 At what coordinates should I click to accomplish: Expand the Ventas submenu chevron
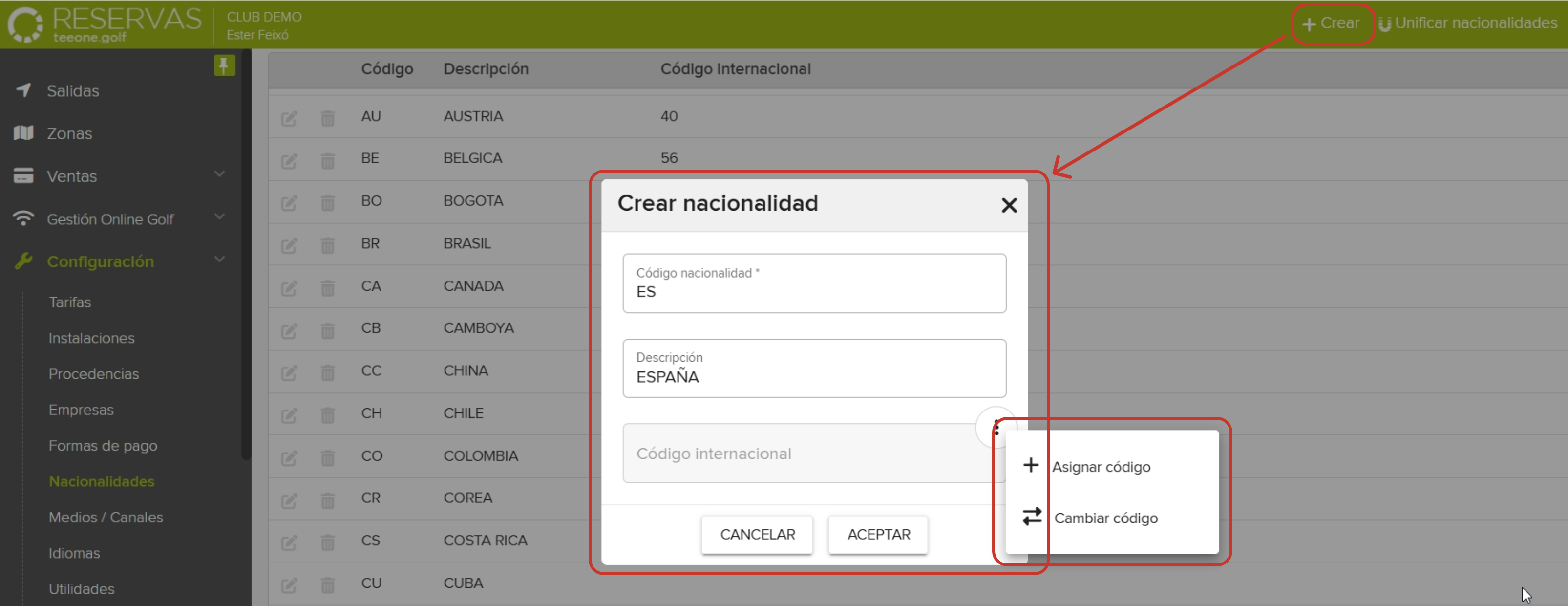coord(220,175)
